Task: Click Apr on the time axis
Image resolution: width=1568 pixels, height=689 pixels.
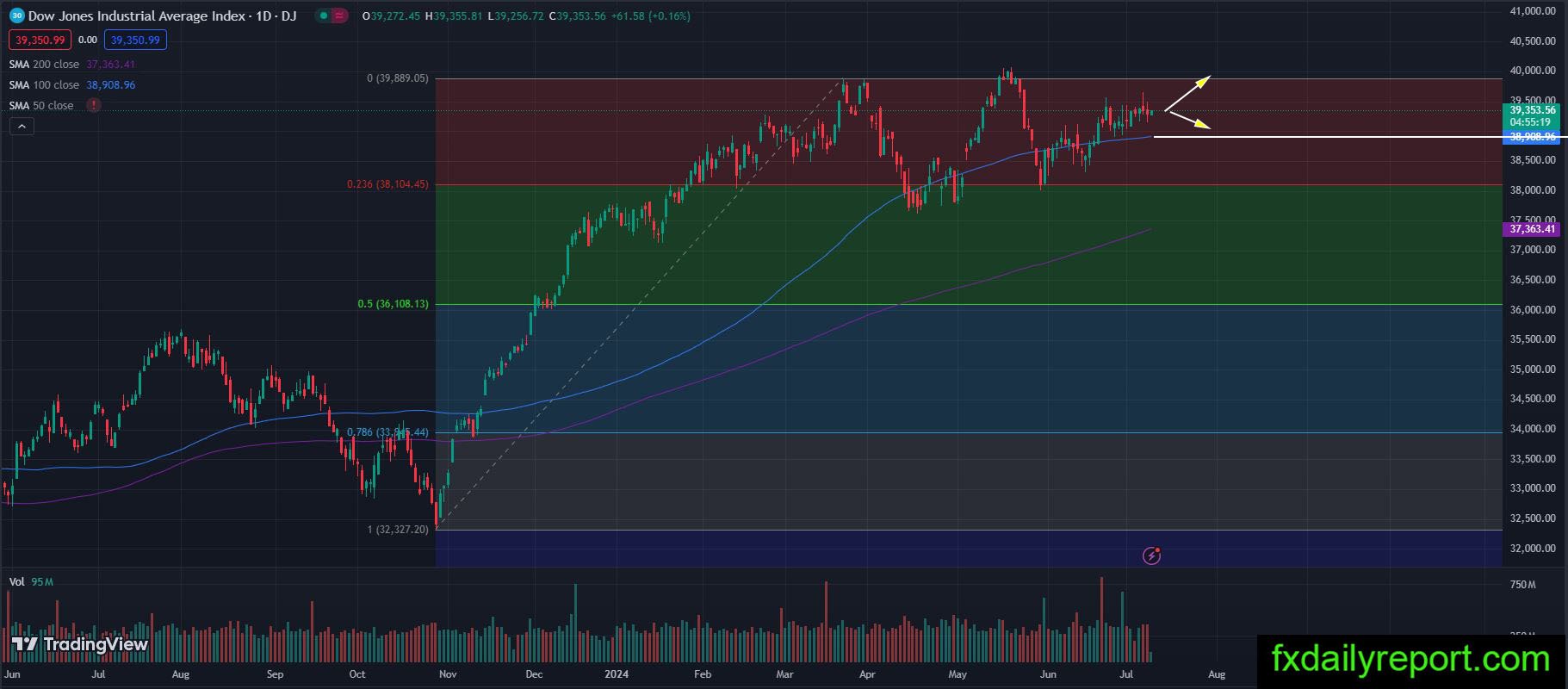Action: [x=867, y=674]
